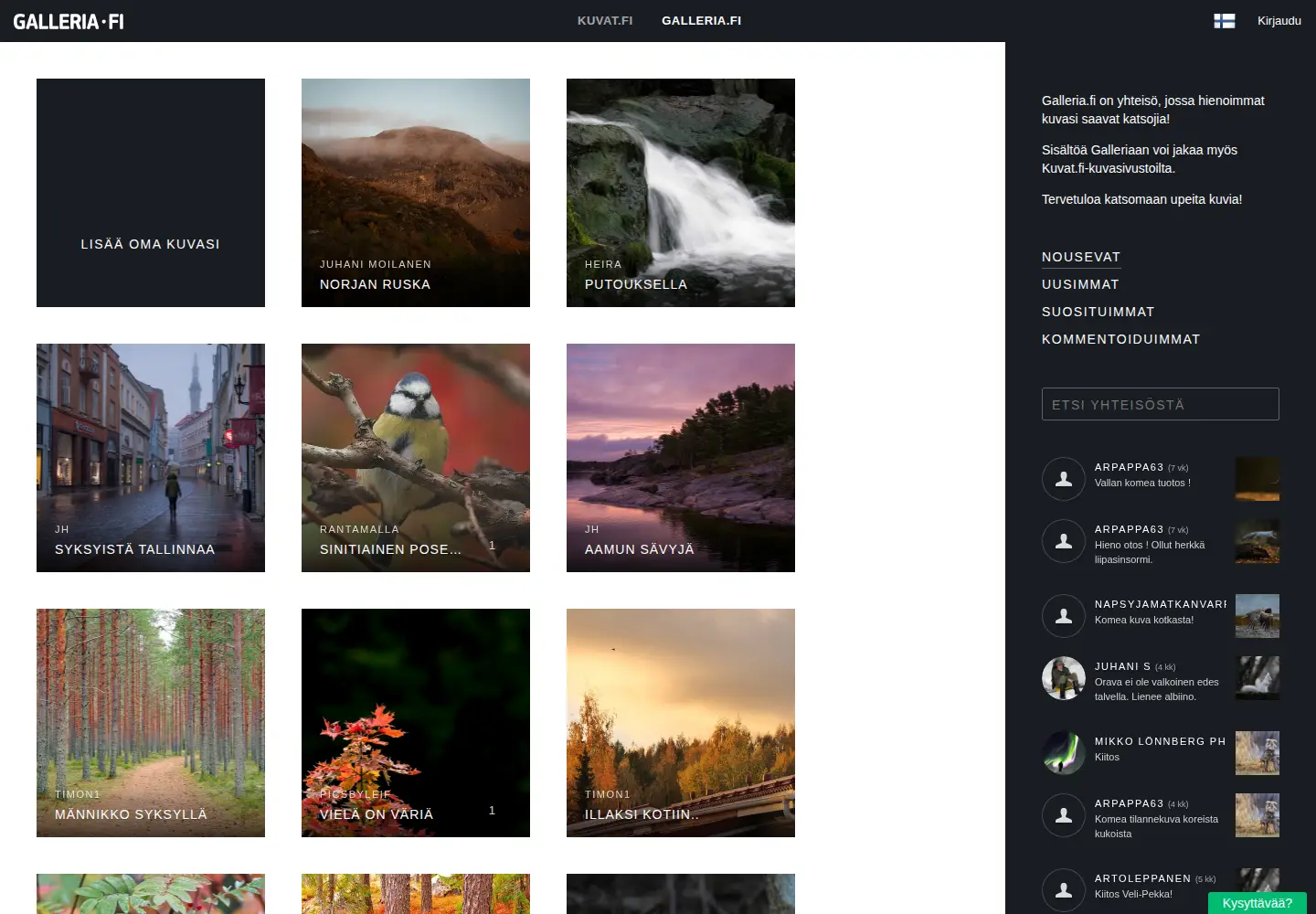Open thumbnail next to 'Hieno otos' comment

1258,541
